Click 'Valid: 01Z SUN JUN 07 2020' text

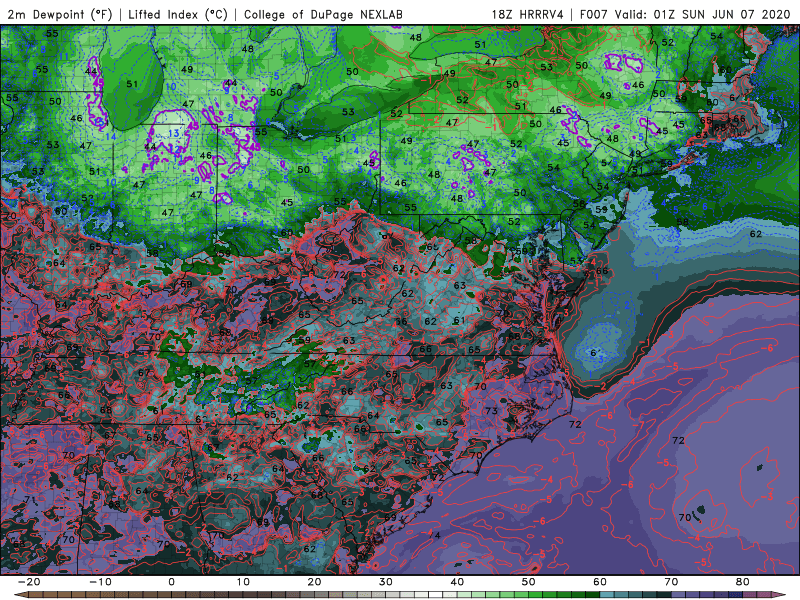coord(702,14)
